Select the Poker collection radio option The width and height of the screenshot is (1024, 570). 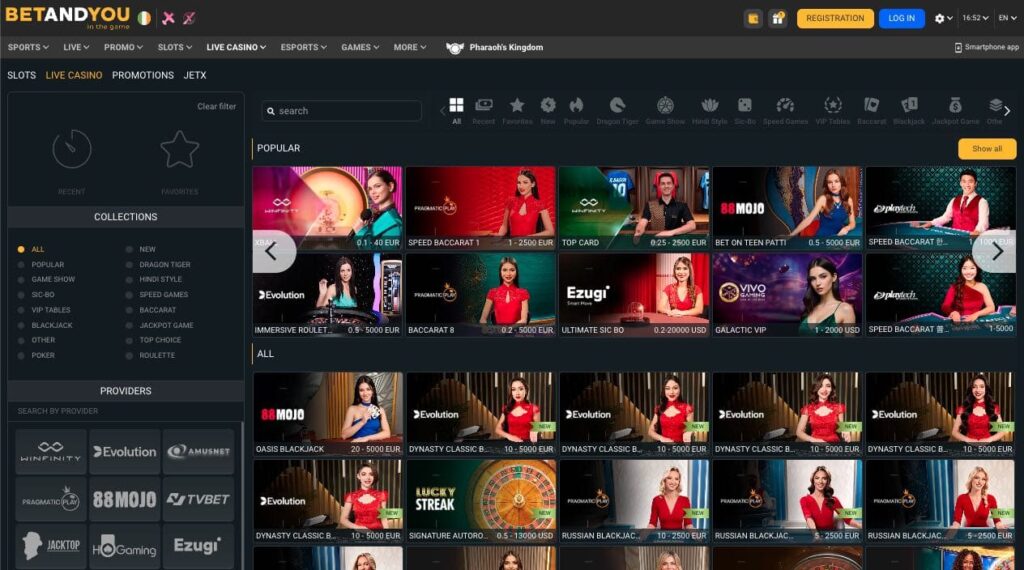point(21,355)
